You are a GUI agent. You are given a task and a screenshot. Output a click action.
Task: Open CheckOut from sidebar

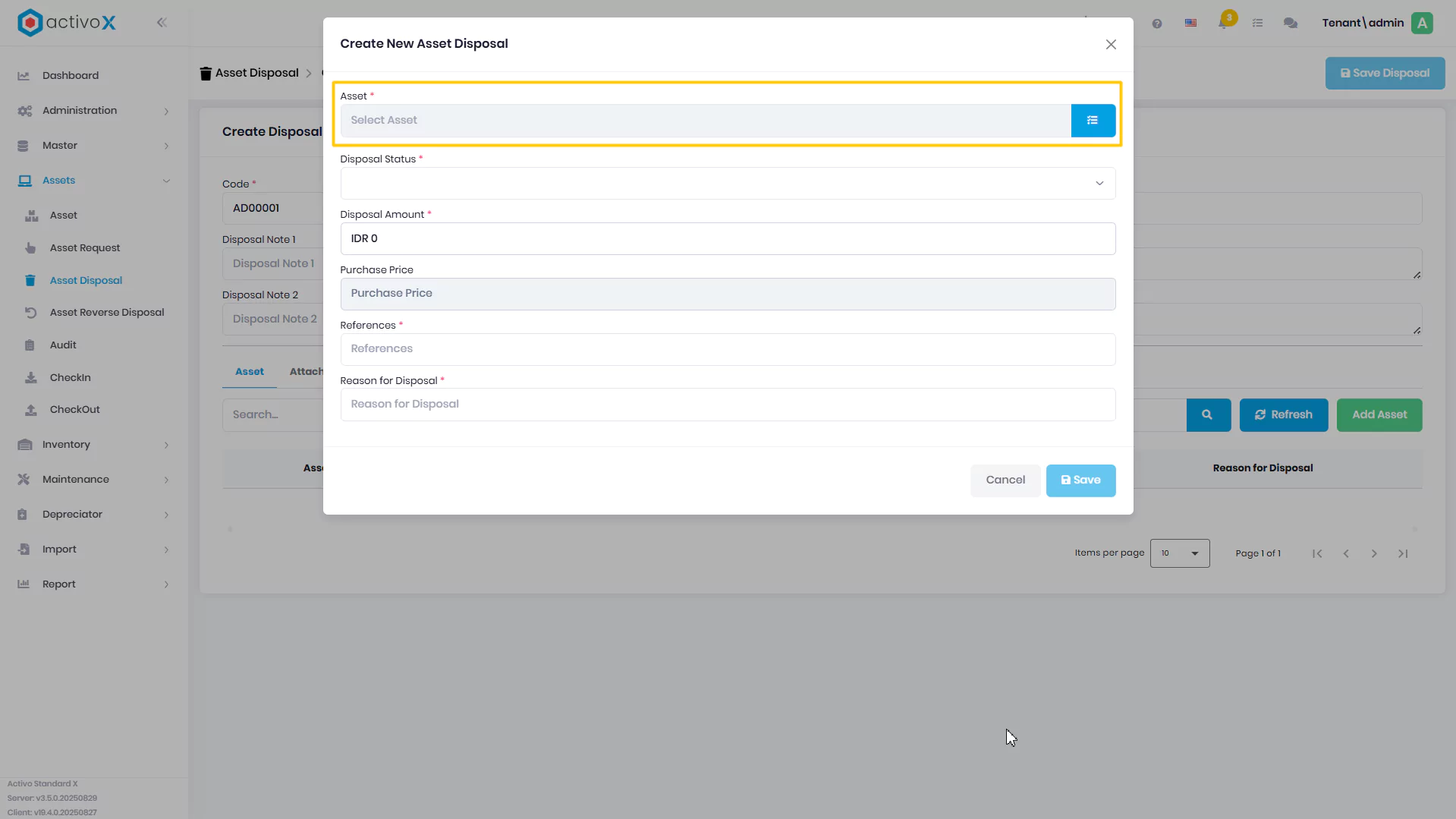click(75, 410)
